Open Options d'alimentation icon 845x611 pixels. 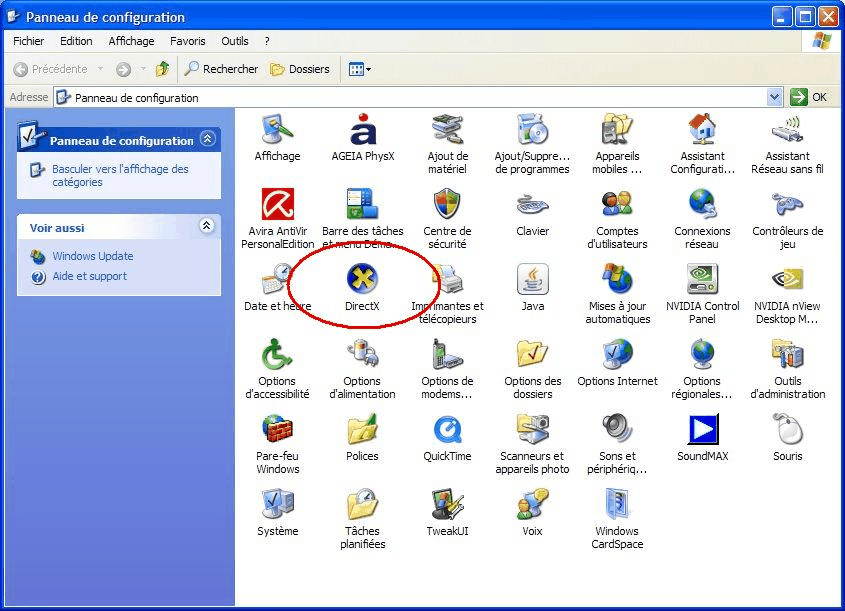[x=363, y=354]
